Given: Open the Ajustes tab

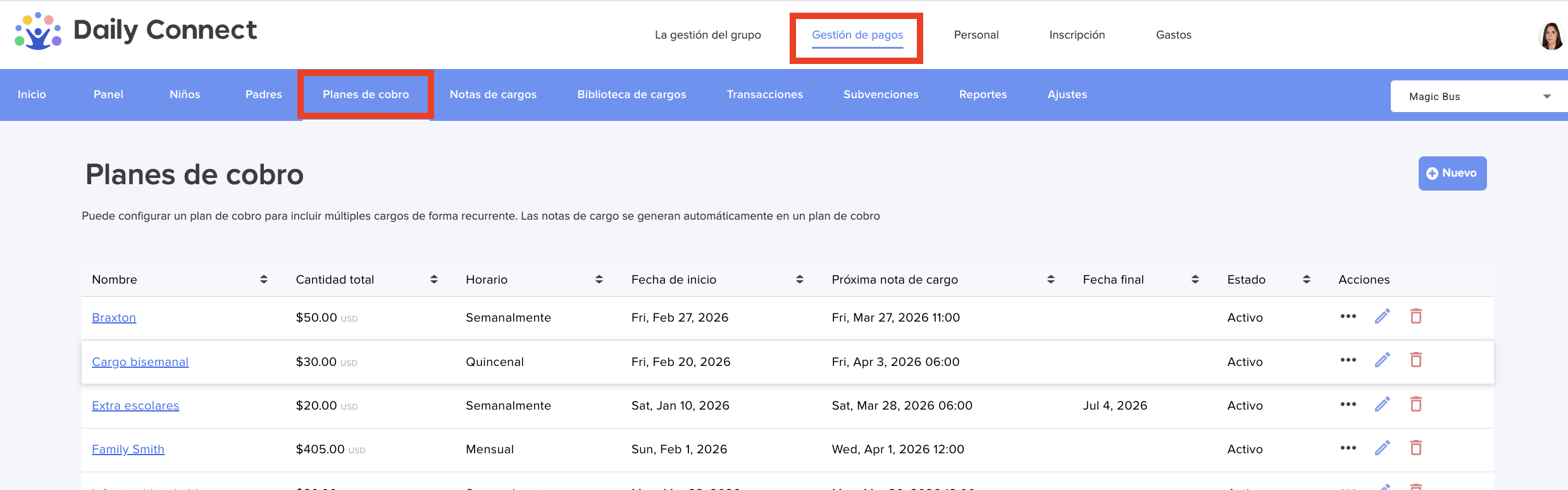Looking at the screenshot, I should (1067, 94).
